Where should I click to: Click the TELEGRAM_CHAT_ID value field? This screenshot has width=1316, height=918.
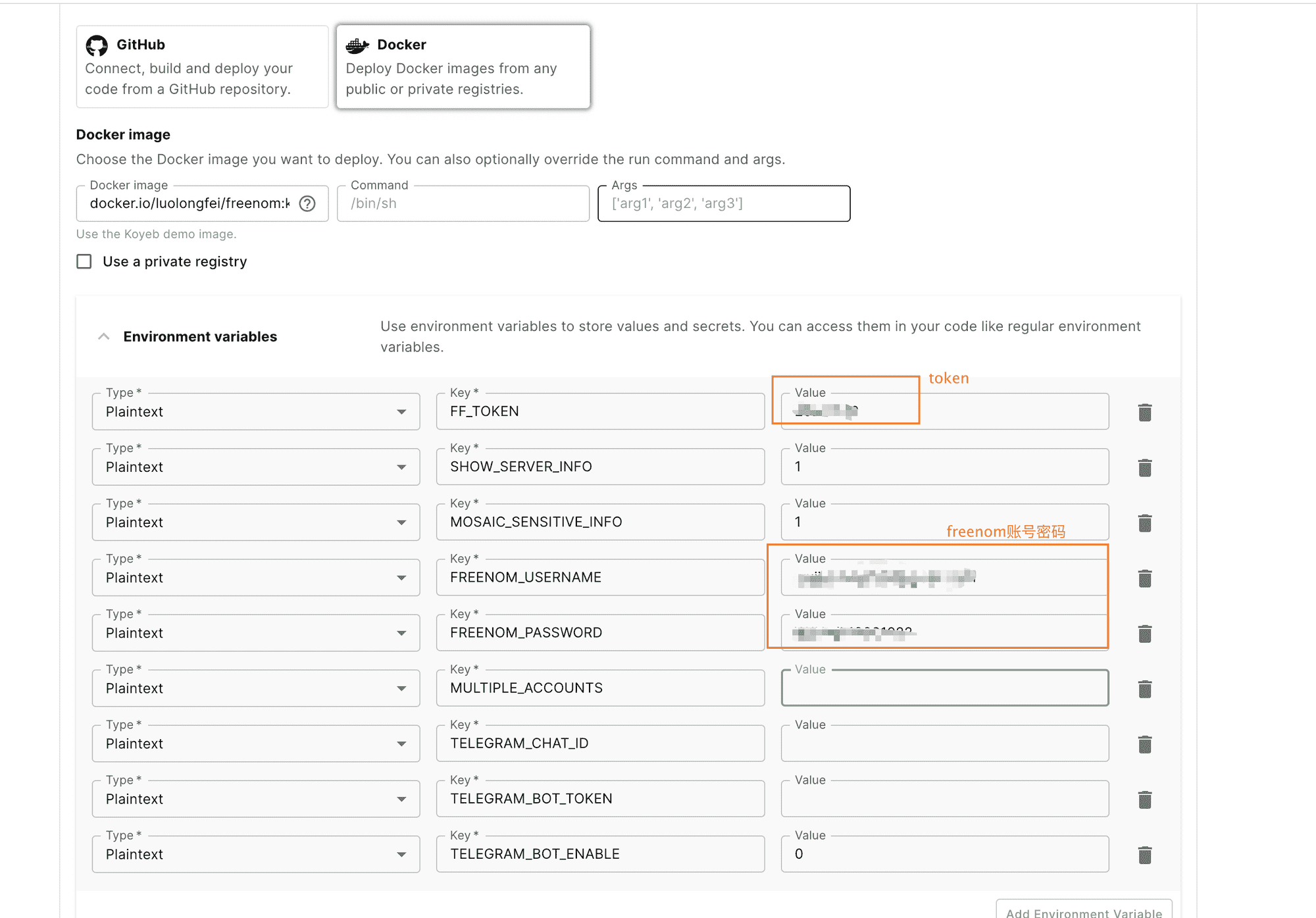pyautogui.click(x=945, y=743)
